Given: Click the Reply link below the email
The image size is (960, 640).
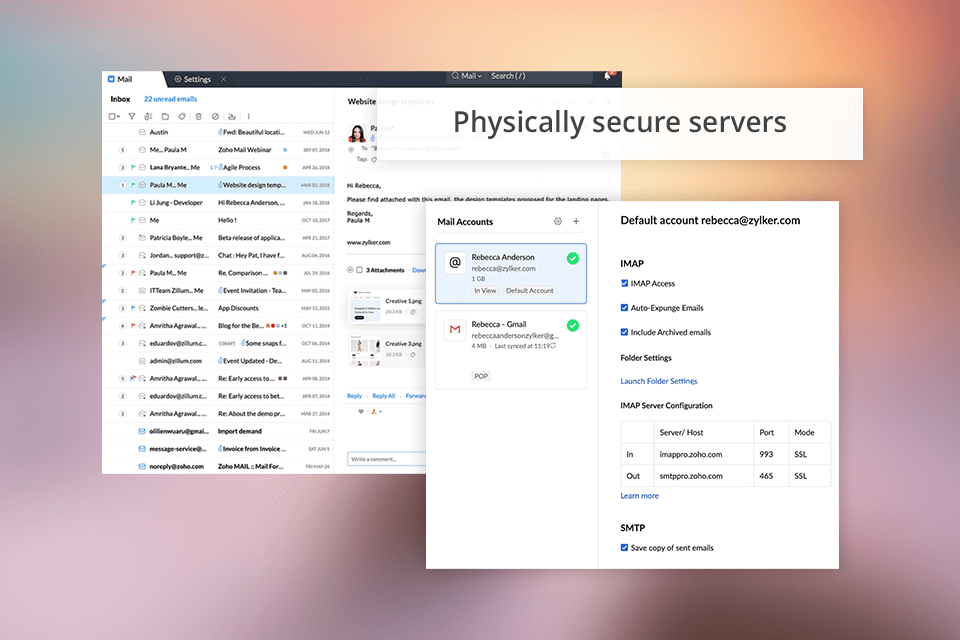Looking at the screenshot, I should click(354, 396).
